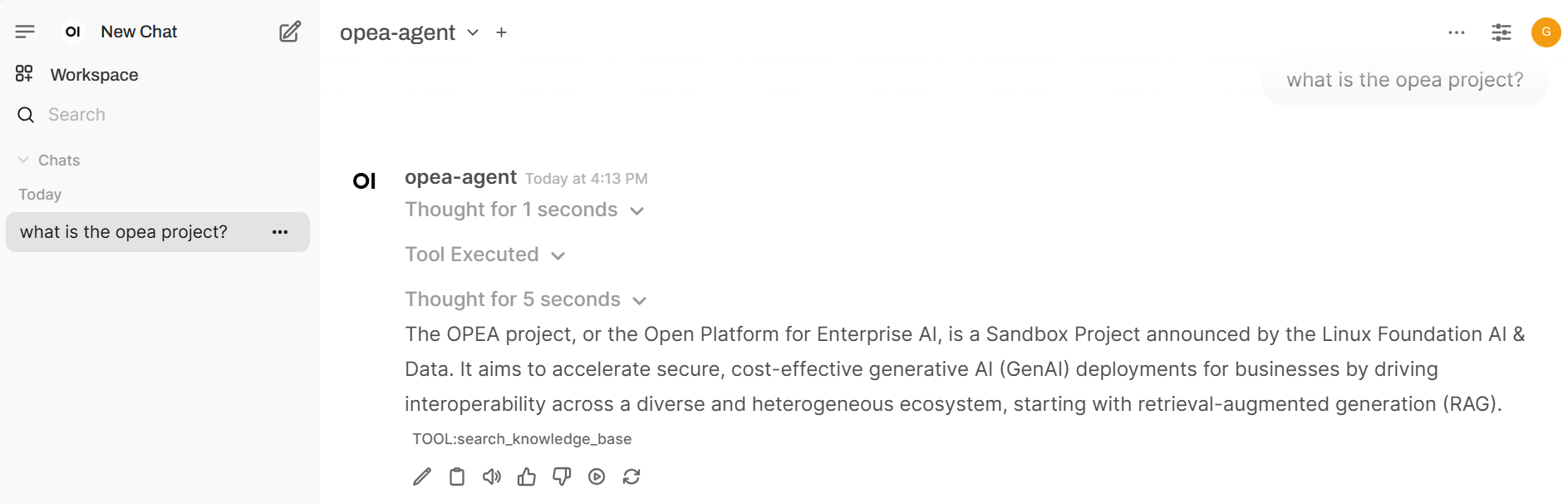Open the chat controls sliders icon
Screen dimensions: 1568x504
coord(1501,32)
